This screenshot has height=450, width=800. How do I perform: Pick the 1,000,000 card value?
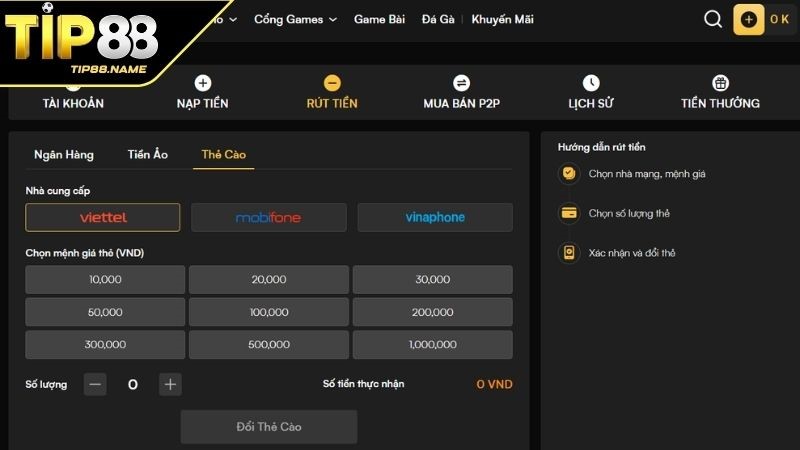tap(433, 344)
